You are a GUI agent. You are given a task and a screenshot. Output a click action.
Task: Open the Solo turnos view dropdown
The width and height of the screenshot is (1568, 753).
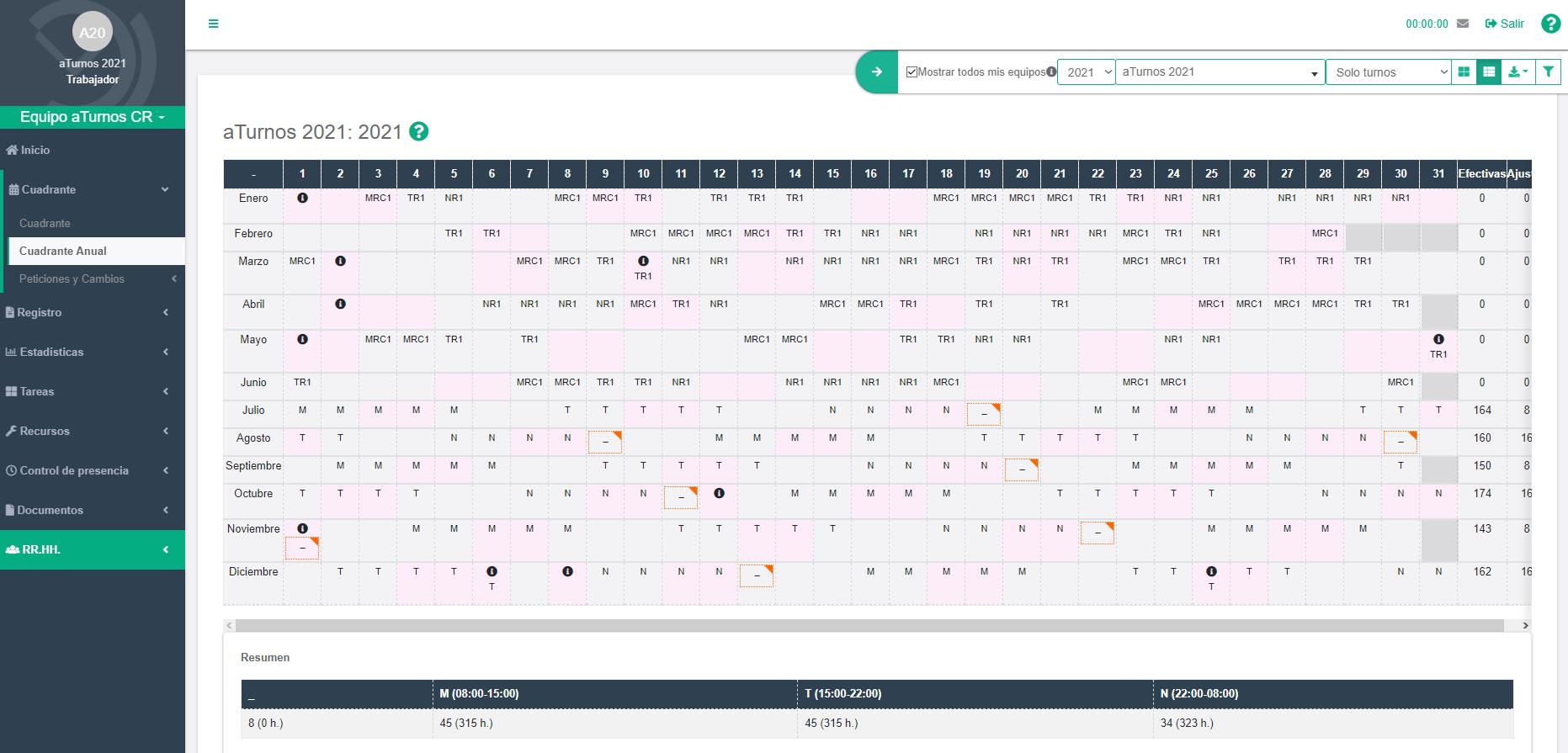1388,72
